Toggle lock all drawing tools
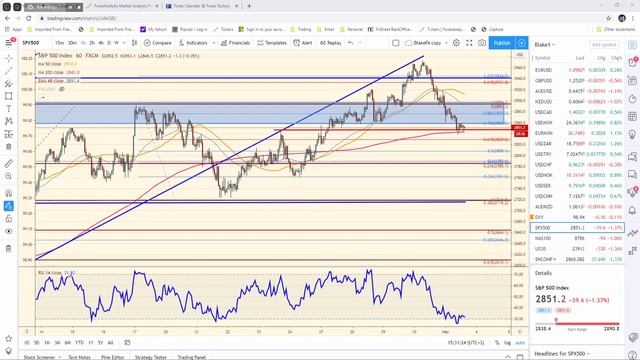 point(9,219)
